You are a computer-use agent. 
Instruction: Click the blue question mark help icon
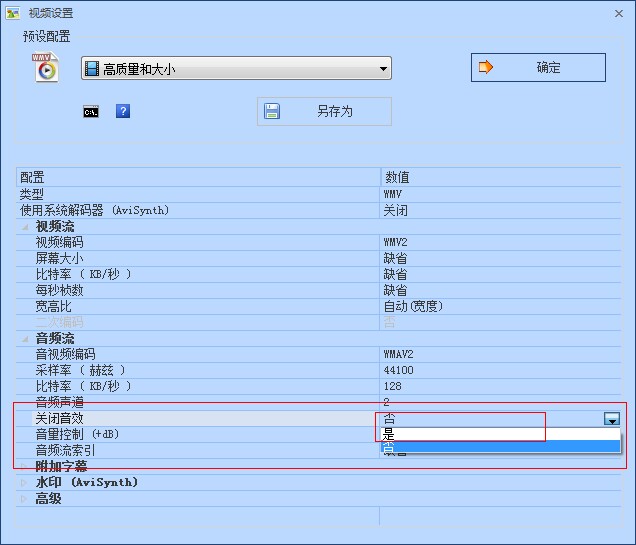pos(123,111)
